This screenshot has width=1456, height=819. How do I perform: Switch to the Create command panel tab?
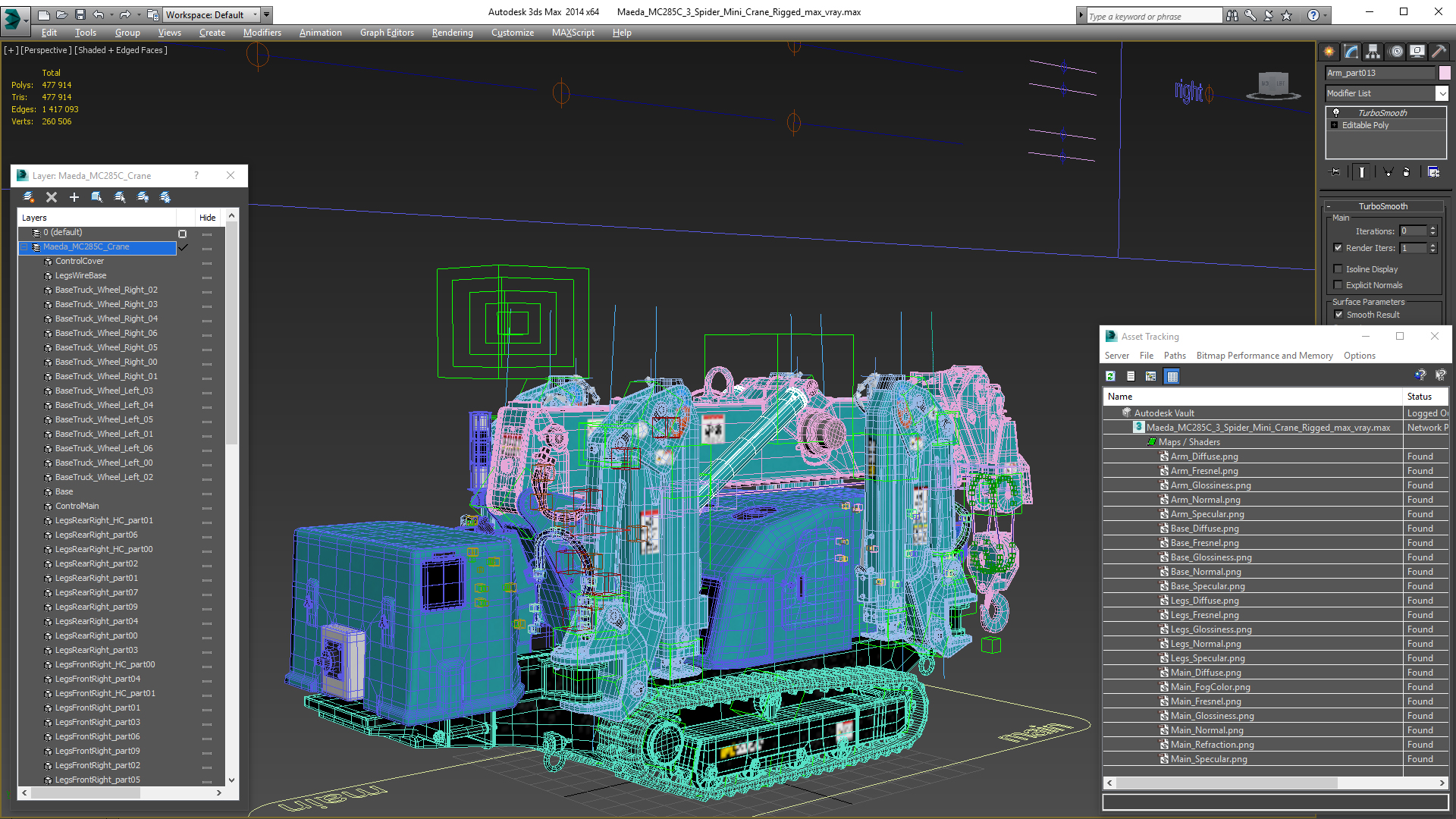[x=1329, y=52]
